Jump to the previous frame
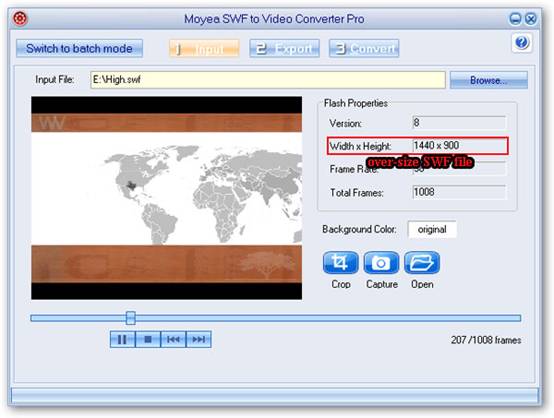554x418 pixels. click(x=173, y=340)
